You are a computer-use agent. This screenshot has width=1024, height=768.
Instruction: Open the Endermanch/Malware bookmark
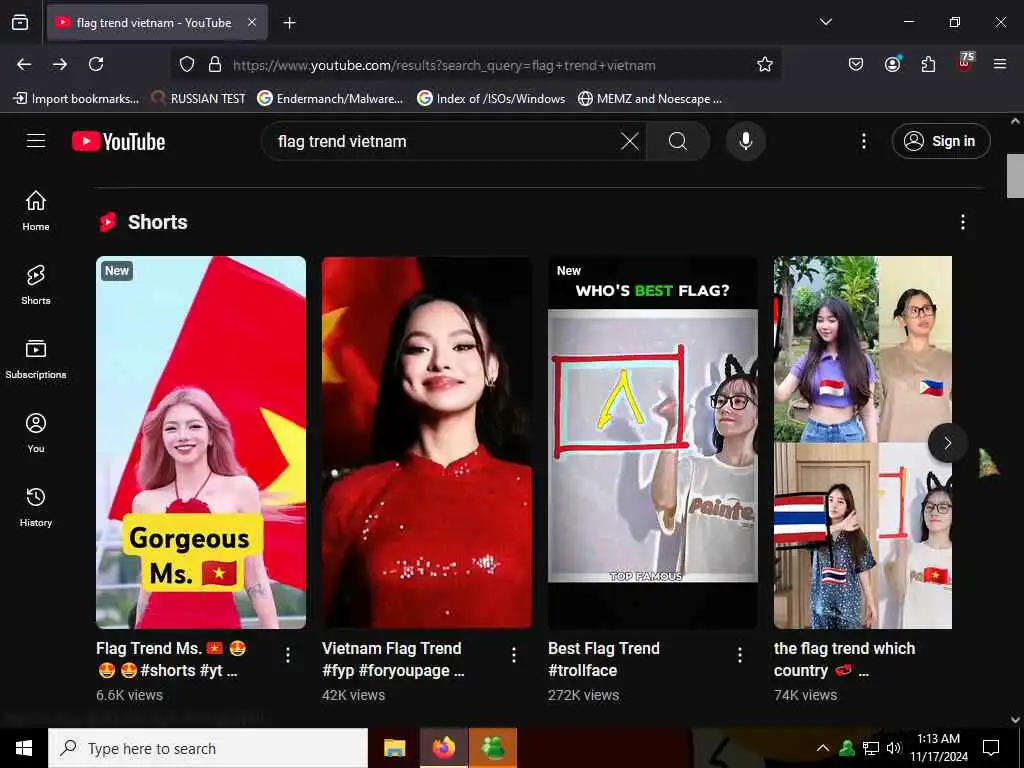tap(330, 99)
